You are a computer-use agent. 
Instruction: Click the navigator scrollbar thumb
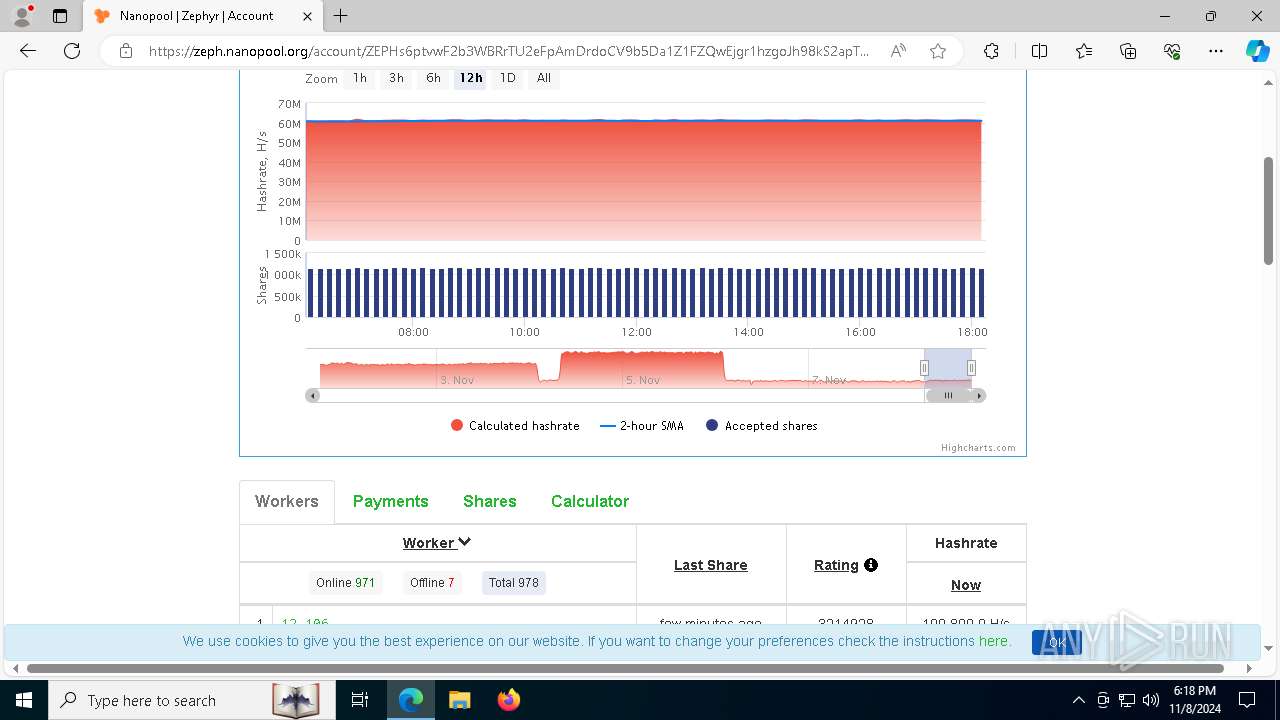[x=948, y=396]
